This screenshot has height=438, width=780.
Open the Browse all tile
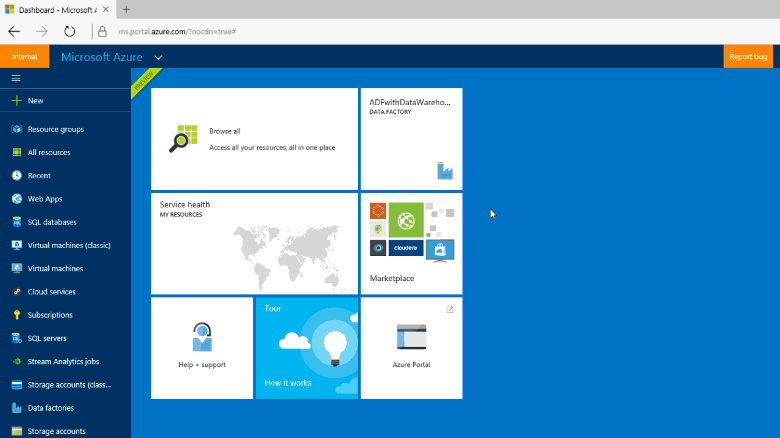(254, 139)
